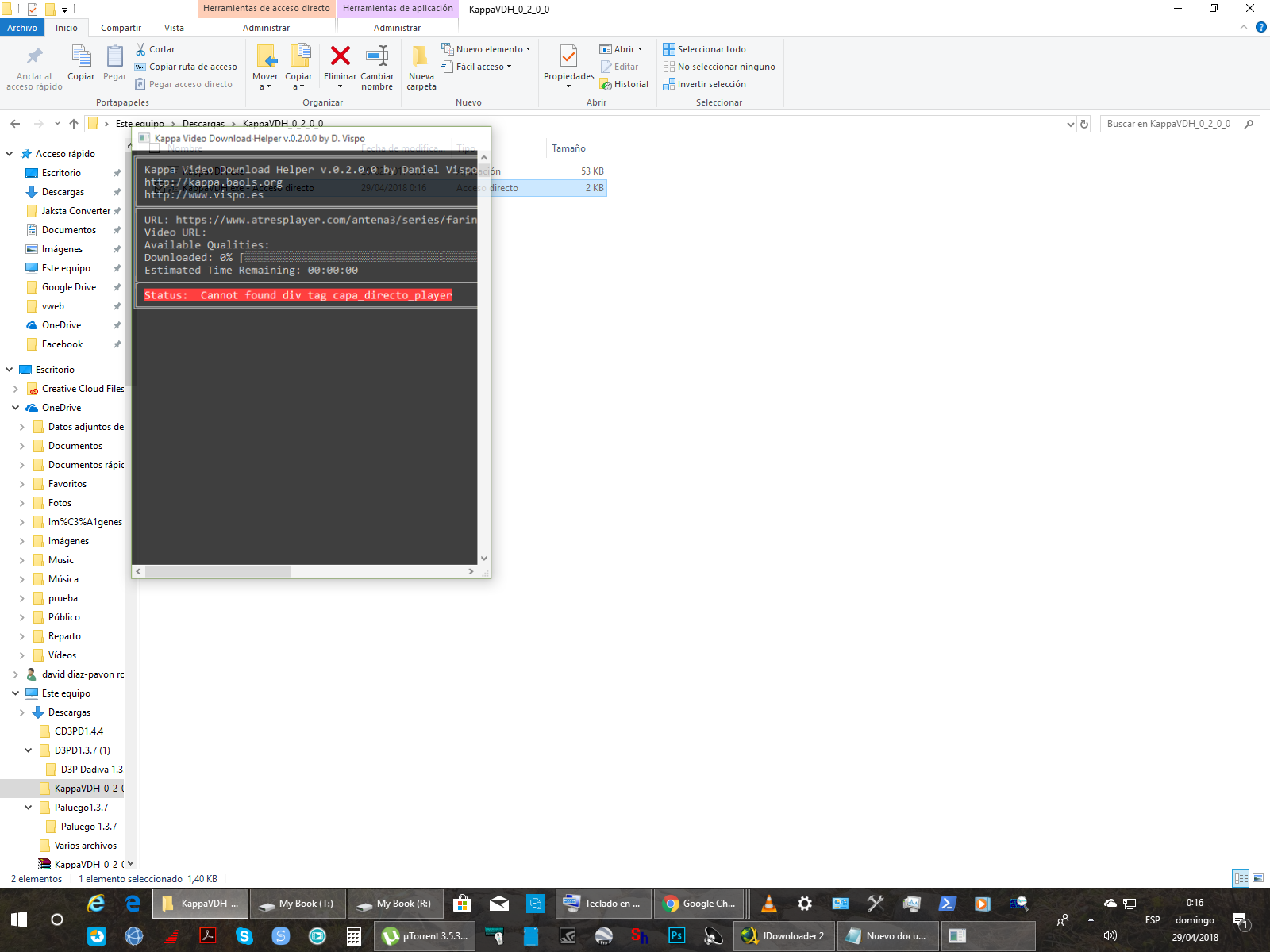The height and width of the screenshot is (952, 1270).
Task: Open VLC media player from taskbar
Action: click(x=768, y=904)
